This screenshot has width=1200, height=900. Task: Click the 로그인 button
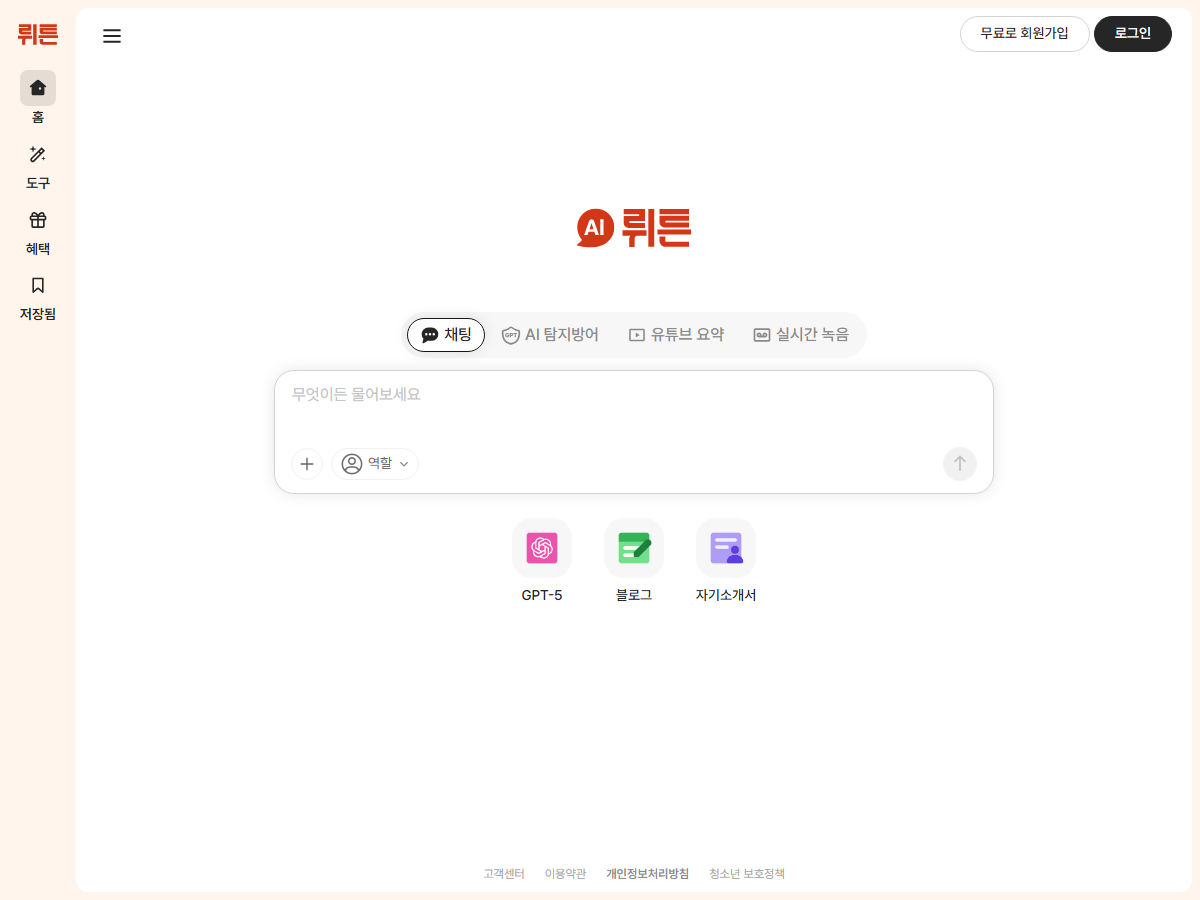(x=1133, y=34)
